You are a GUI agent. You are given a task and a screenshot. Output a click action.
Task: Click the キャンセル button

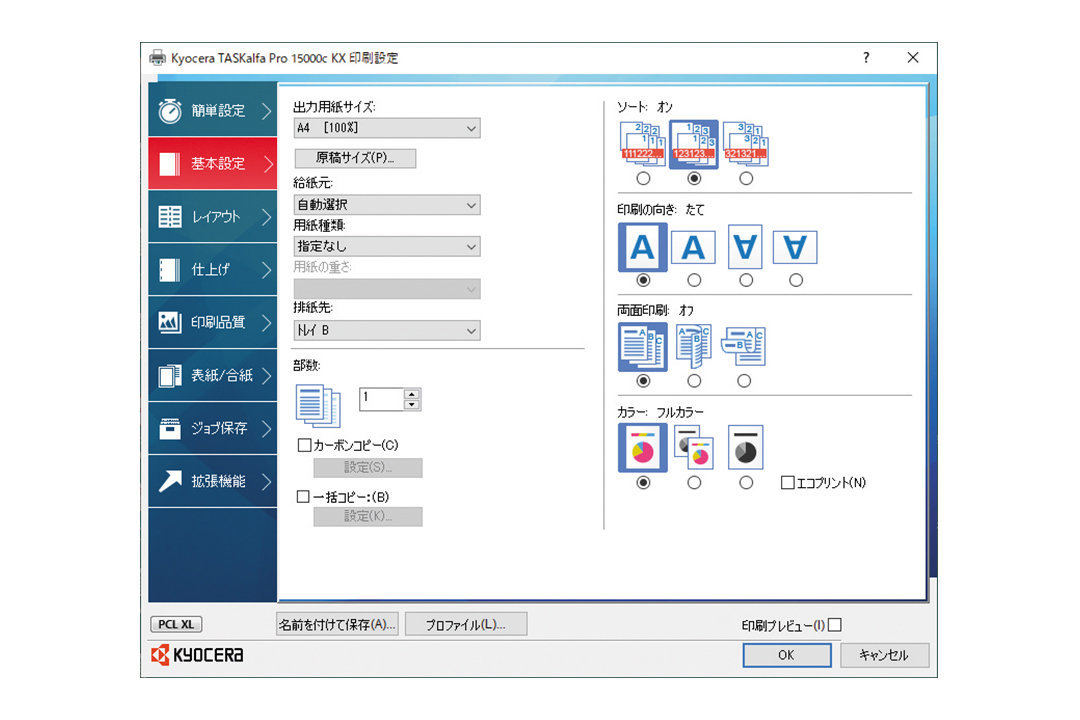point(884,655)
